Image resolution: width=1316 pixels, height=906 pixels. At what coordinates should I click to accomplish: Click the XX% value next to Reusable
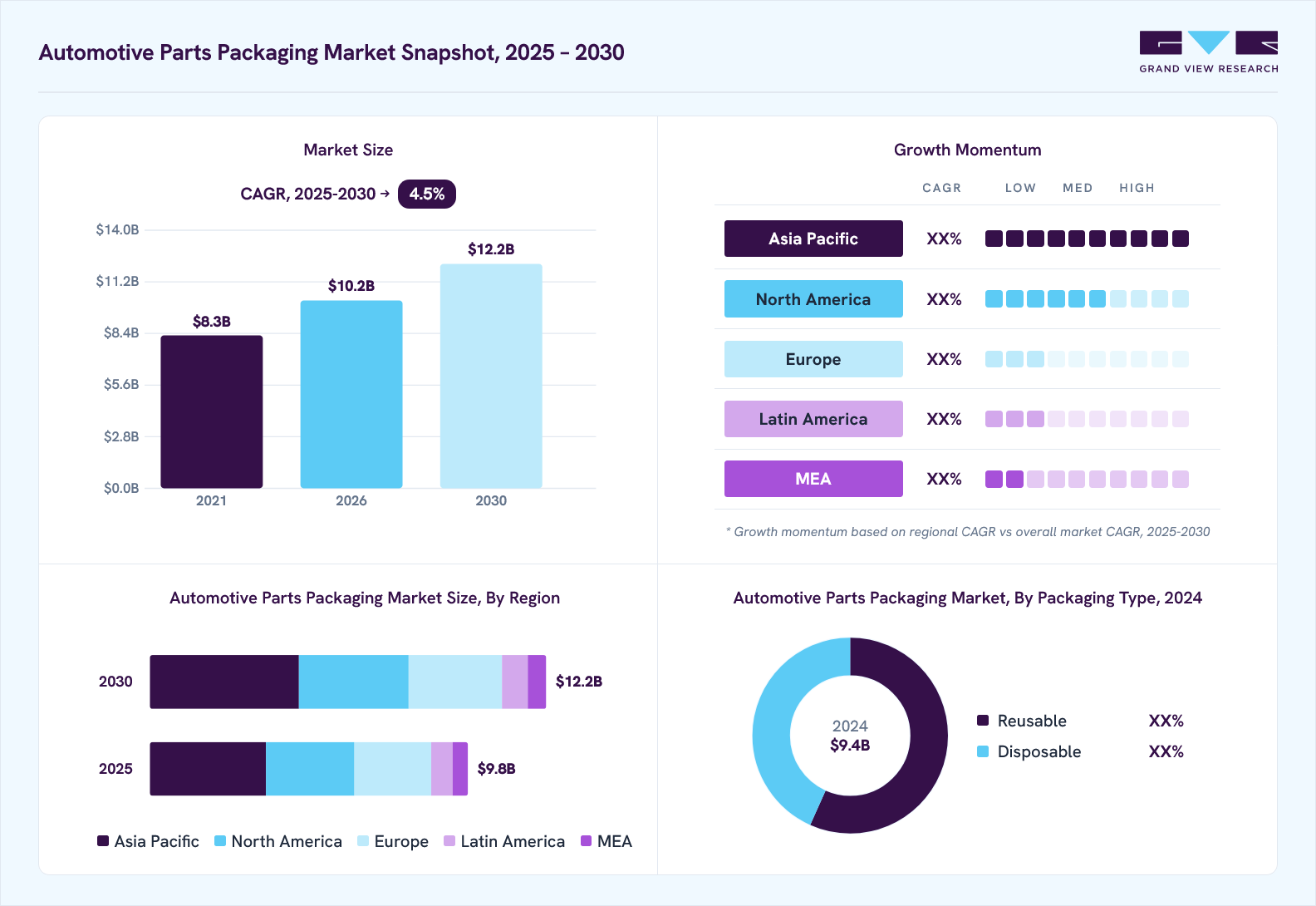(1166, 721)
